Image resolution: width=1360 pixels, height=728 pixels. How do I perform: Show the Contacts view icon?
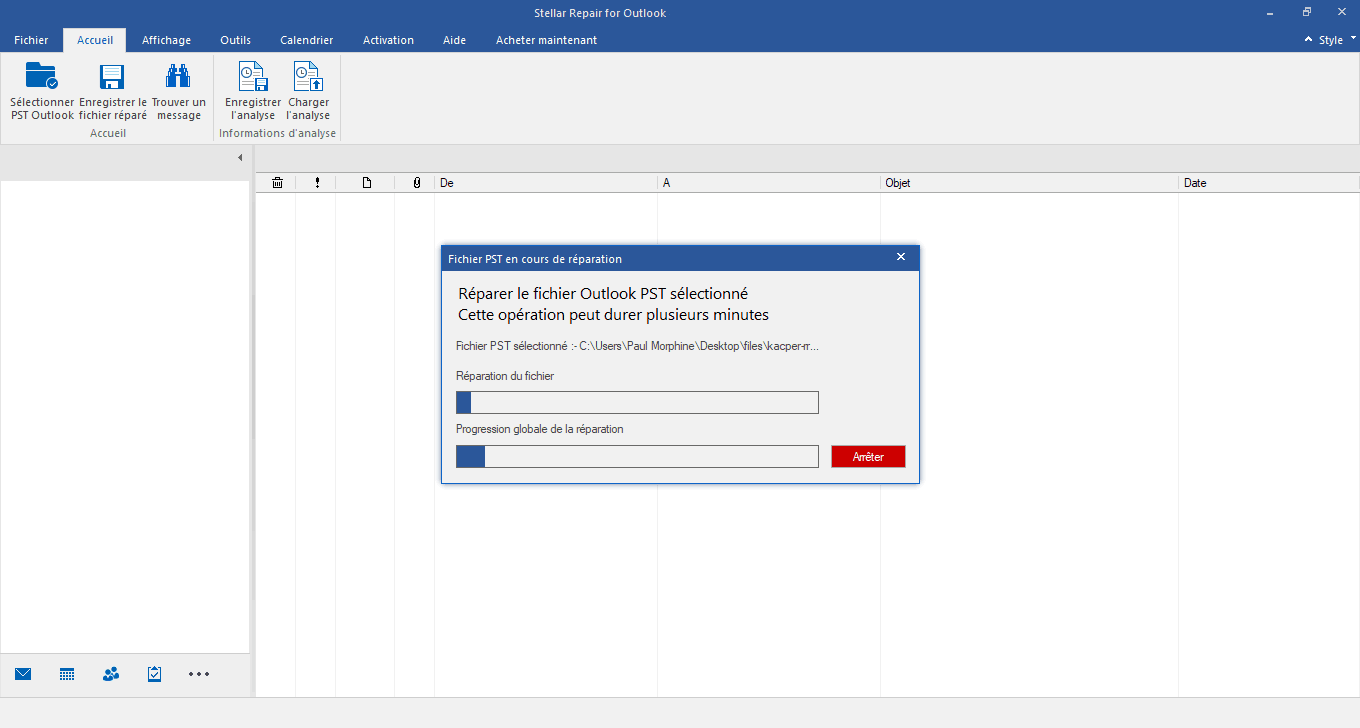point(111,674)
